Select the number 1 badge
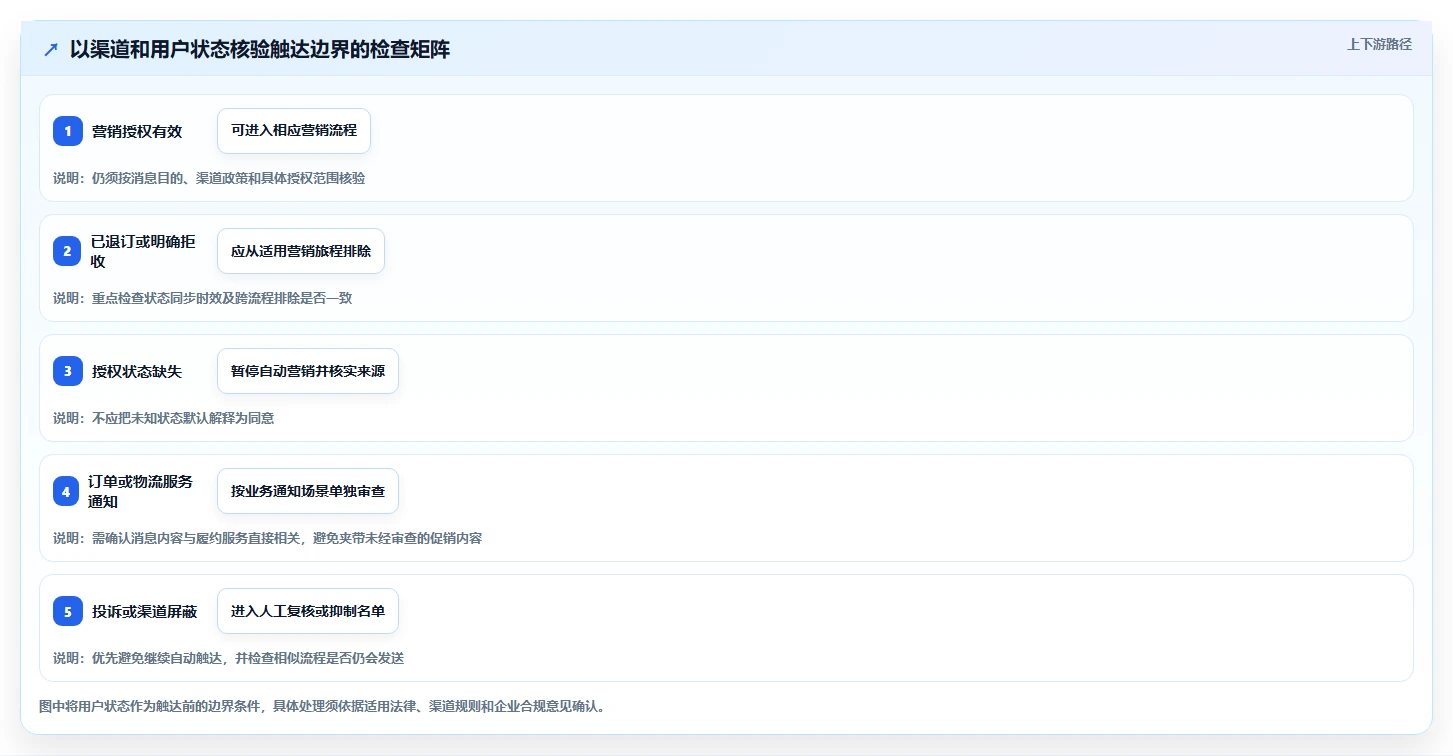Screen dimensions: 1453x756 [68, 131]
